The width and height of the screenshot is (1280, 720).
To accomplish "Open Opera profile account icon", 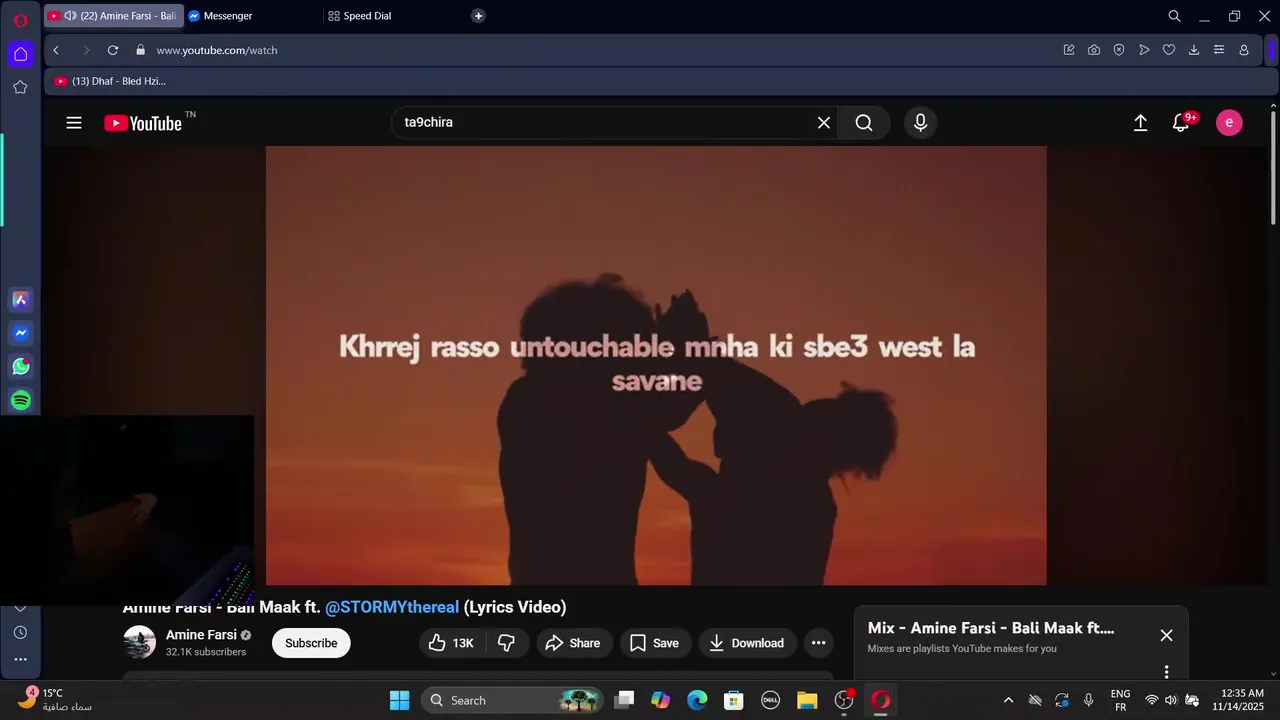I will pyautogui.click(x=1244, y=50).
